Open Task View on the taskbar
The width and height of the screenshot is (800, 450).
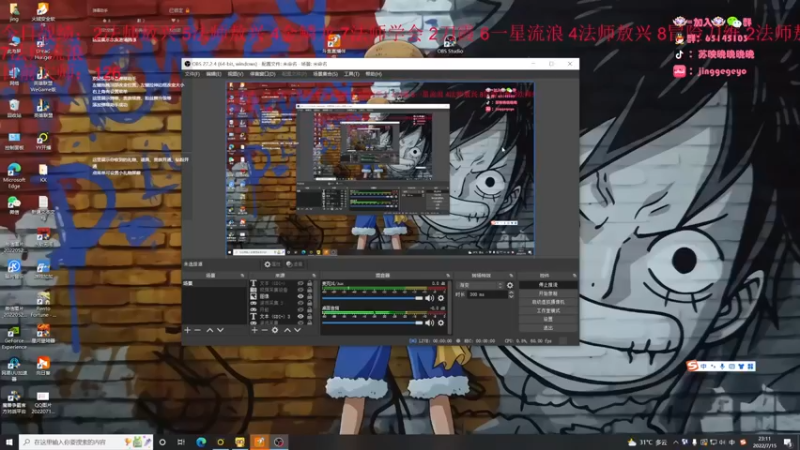pos(181,442)
